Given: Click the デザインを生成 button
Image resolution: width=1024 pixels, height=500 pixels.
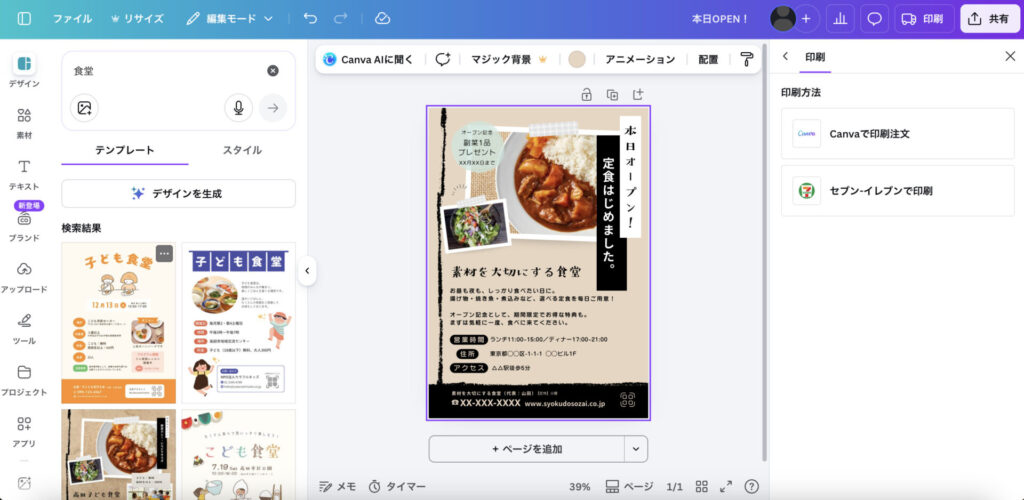Looking at the screenshot, I should point(178,193).
